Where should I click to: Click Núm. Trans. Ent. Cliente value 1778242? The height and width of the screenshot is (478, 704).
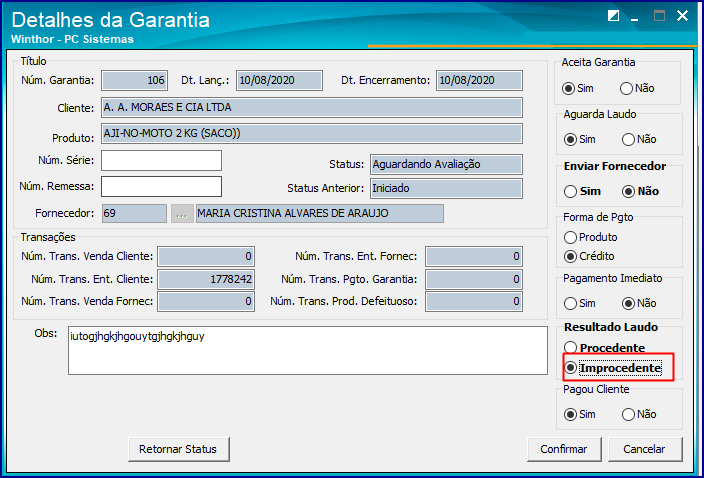(x=206, y=279)
